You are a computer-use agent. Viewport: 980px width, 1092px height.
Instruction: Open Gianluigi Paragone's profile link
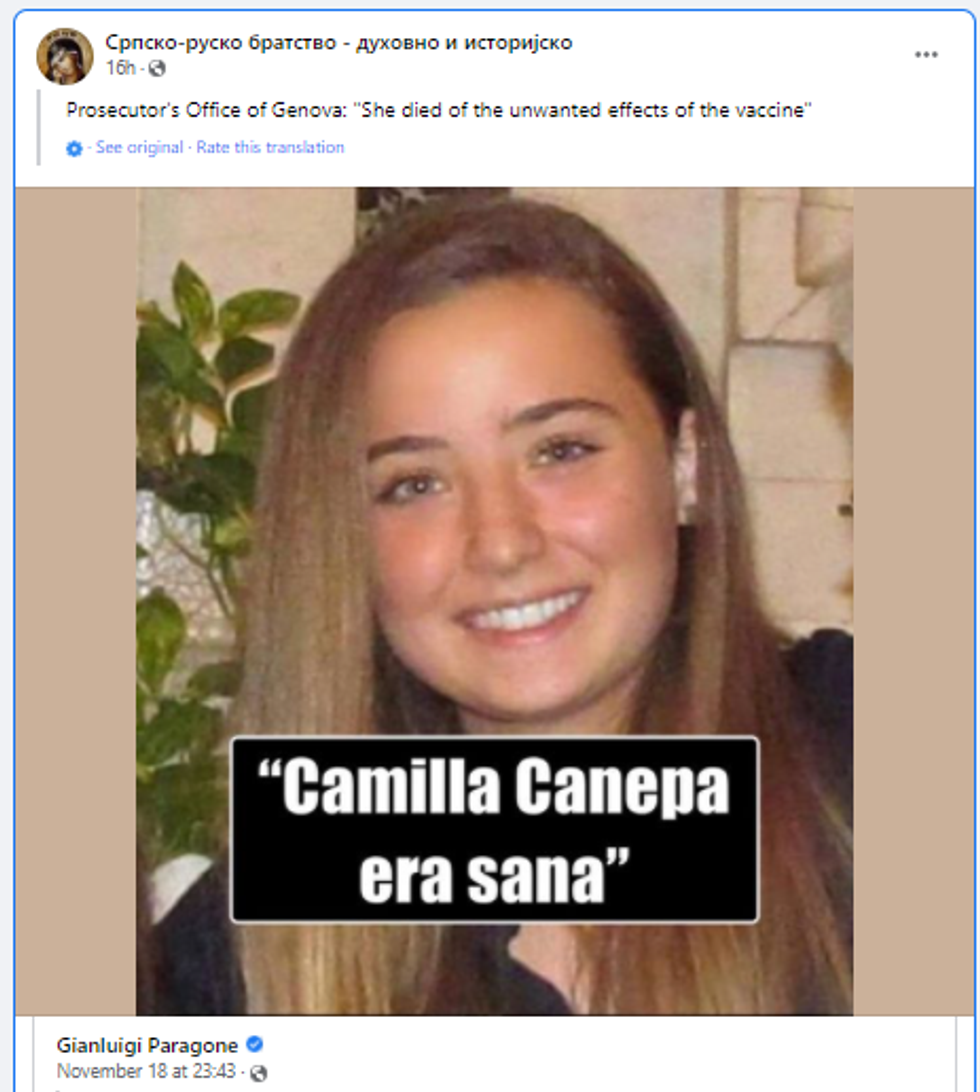click(147, 1045)
